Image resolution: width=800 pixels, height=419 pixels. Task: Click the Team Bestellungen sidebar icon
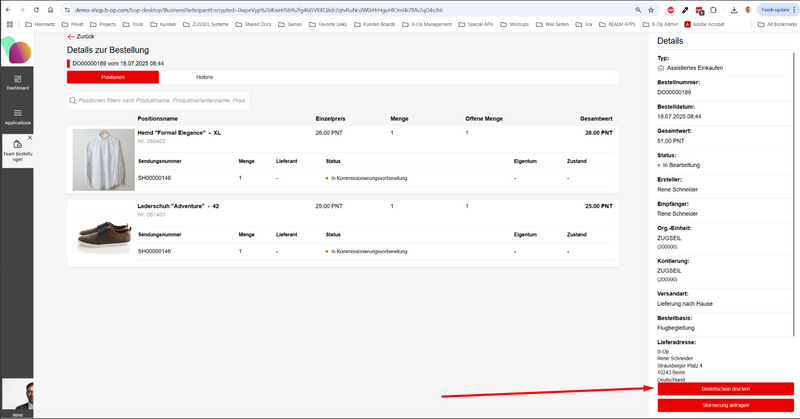pos(17,146)
